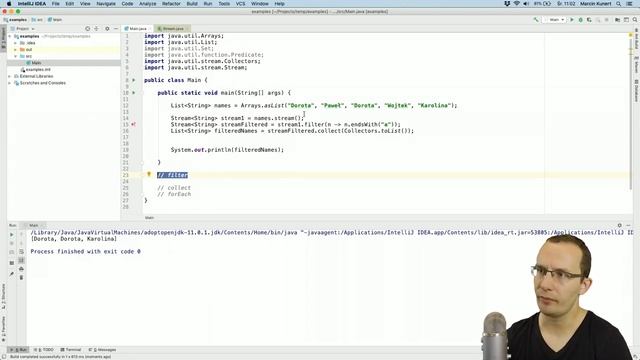The image size is (640, 360).
Task: Open the Run tool window button at bottom
Action: [x=18, y=350]
